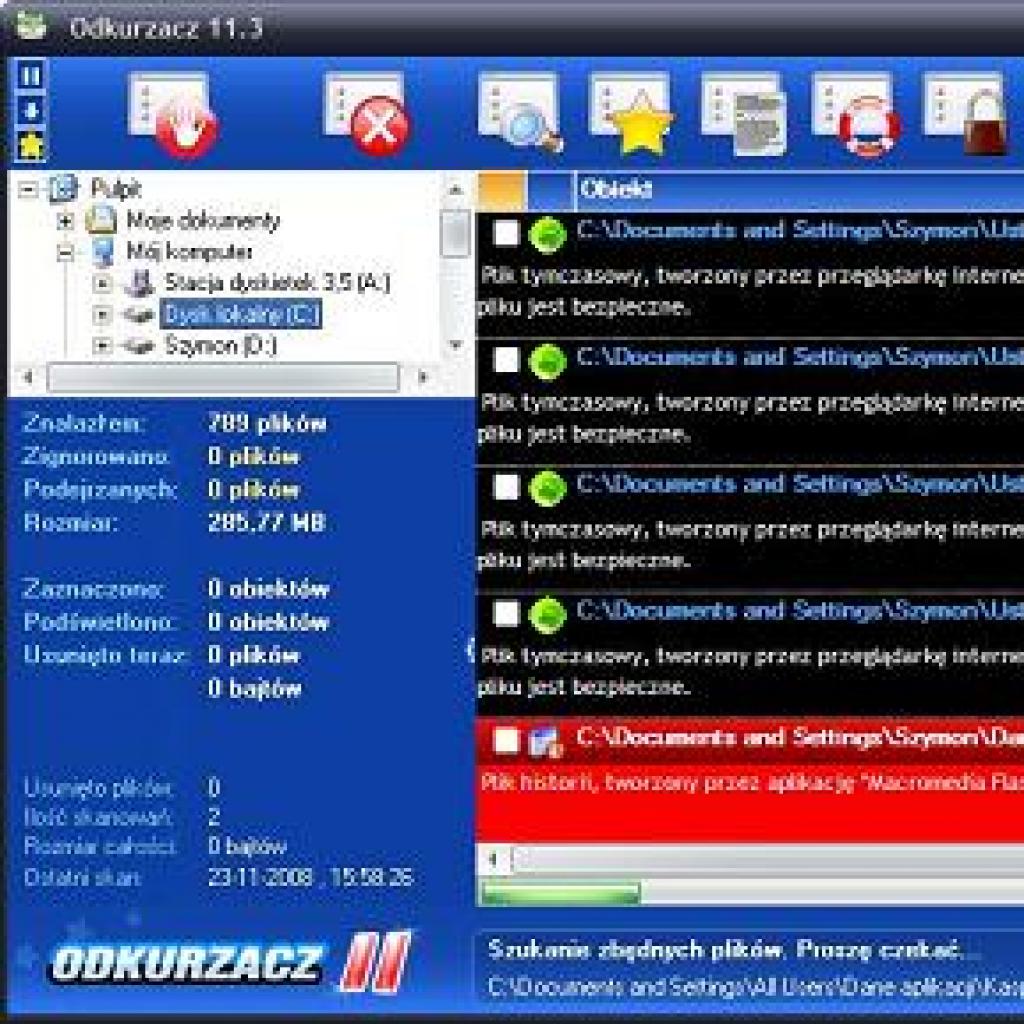Click the small star button in left strip
The height and width of the screenshot is (1024, 1024).
[31, 146]
